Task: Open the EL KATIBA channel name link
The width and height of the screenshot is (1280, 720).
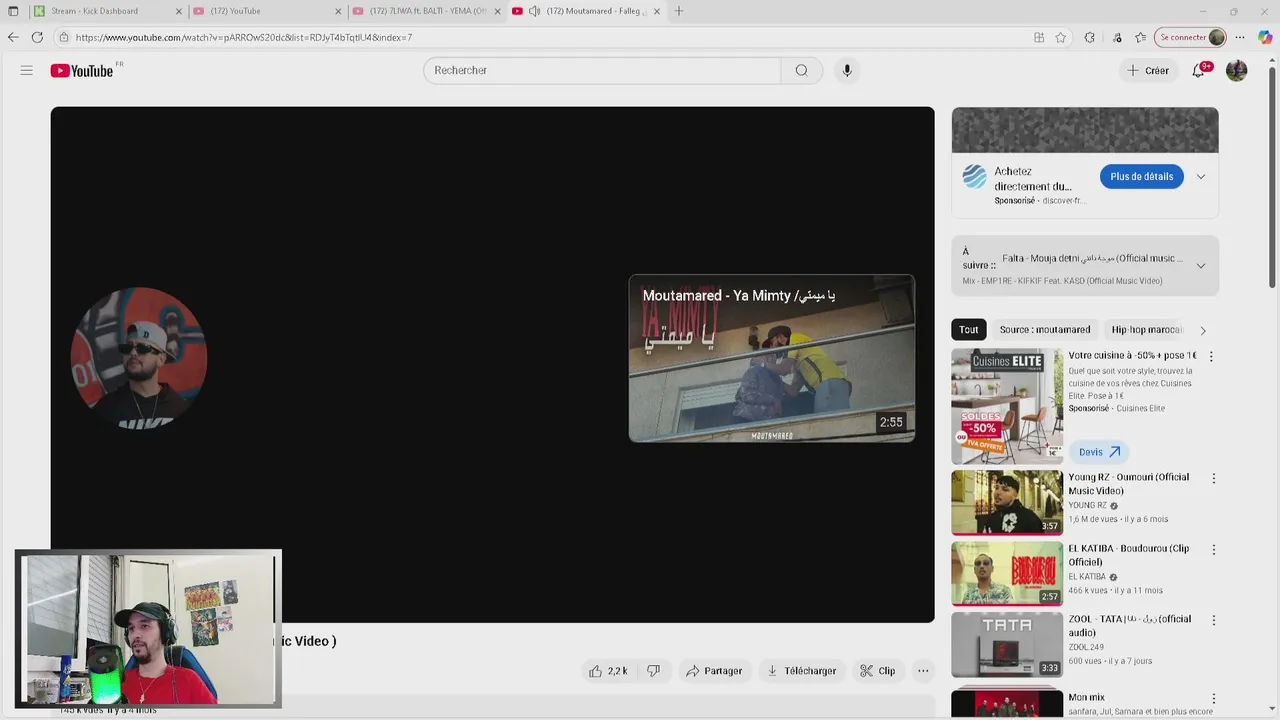Action: [x=1087, y=577]
